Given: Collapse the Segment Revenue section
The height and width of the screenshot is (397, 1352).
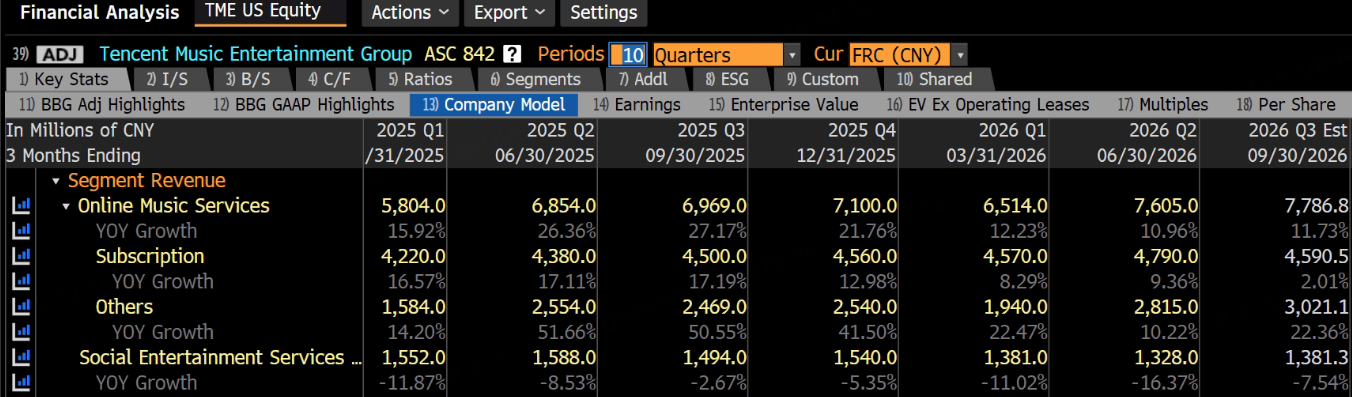Looking at the screenshot, I should [57, 181].
